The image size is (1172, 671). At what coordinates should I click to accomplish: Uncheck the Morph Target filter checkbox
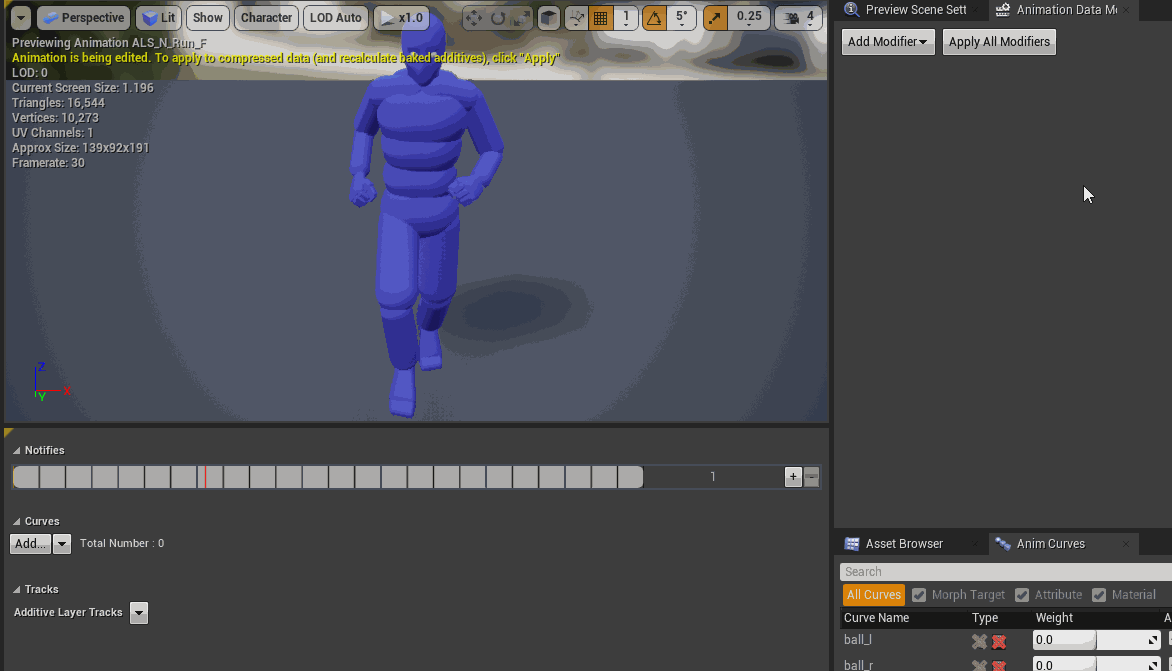point(918,595)
